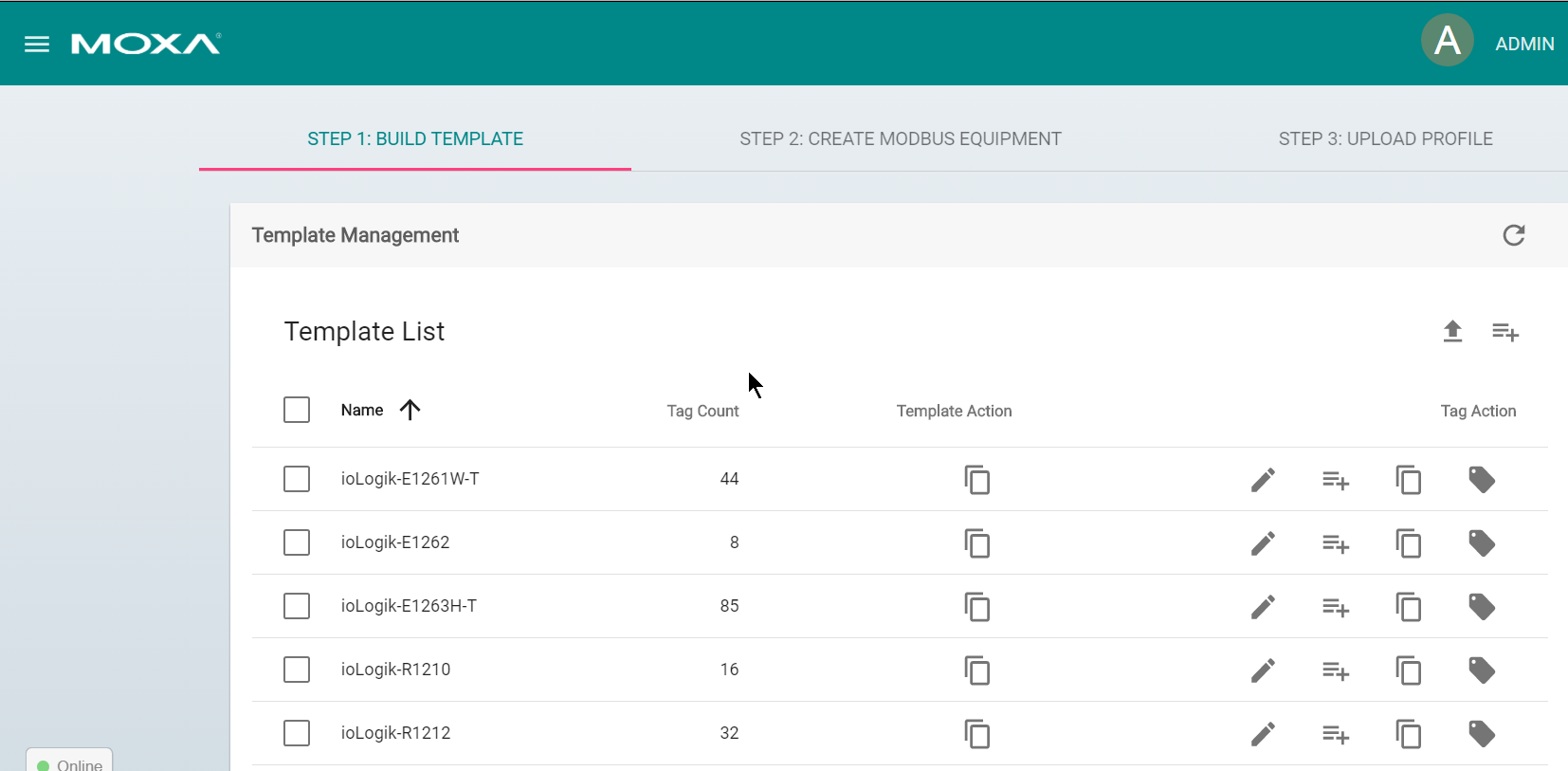Click the Tag Action column header
This screenshot has height=771, width=1568.
1478,411
